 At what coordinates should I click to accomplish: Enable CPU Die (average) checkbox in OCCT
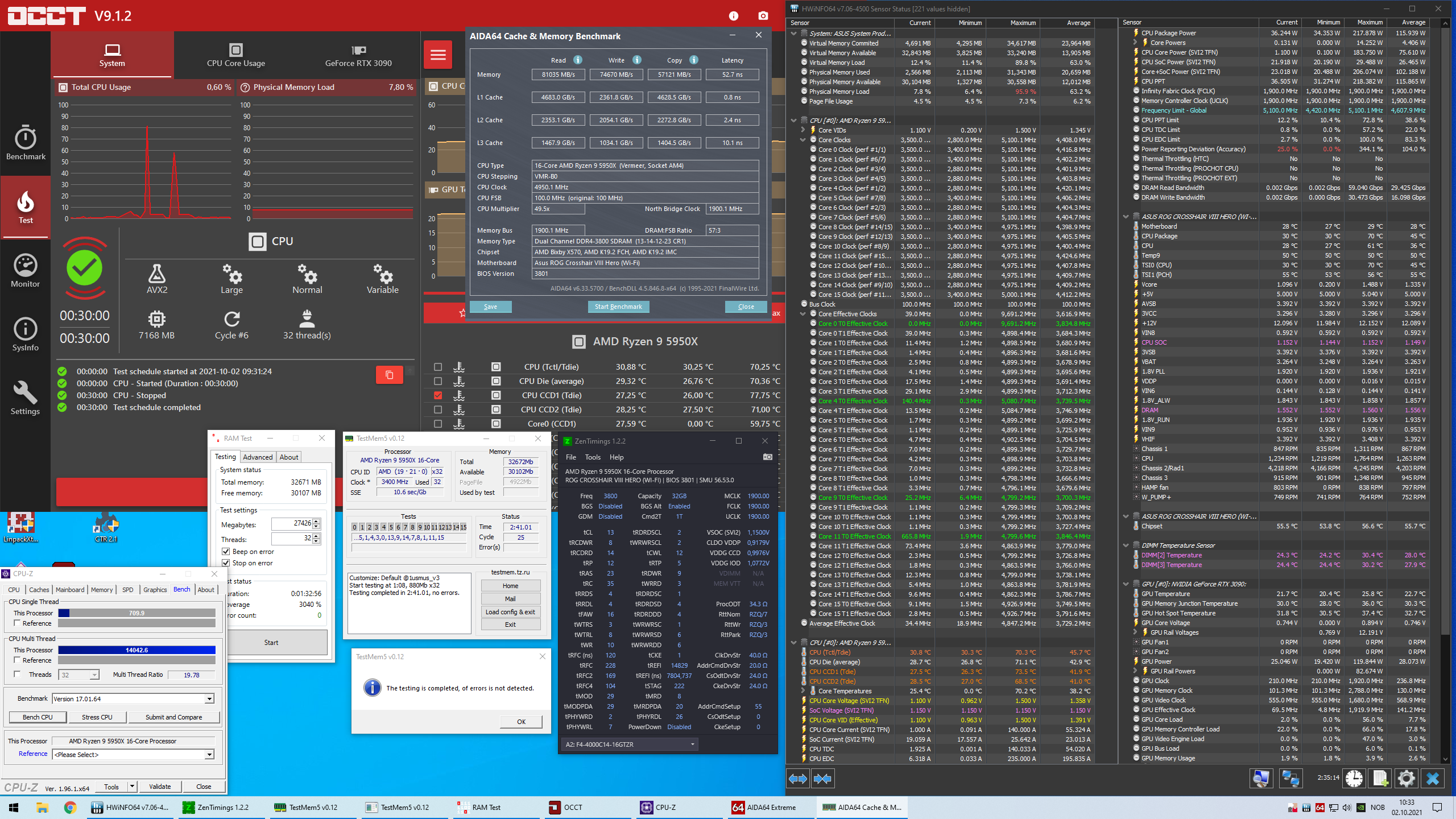point(437,381)
